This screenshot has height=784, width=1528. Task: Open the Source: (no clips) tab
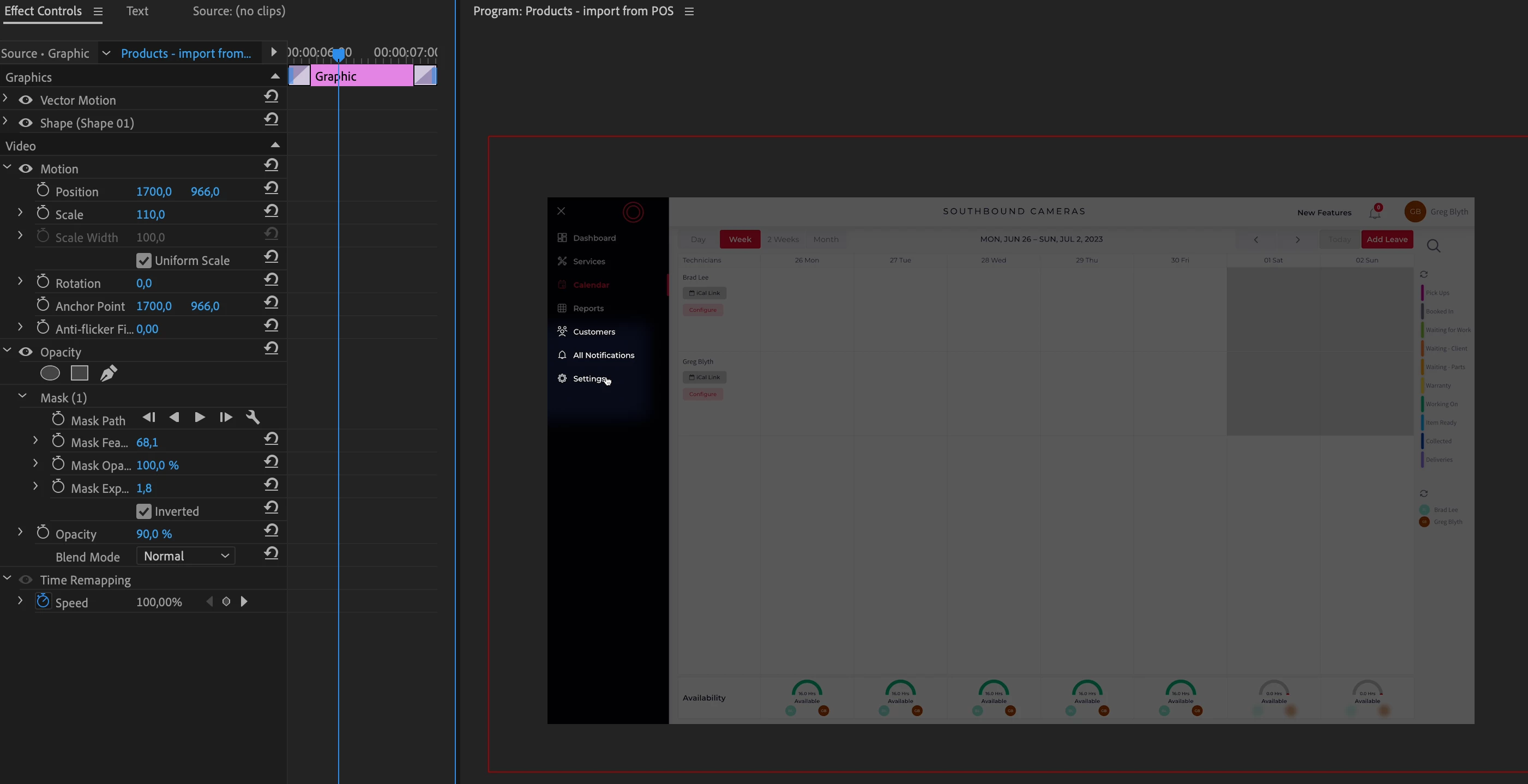pos(238,11)
